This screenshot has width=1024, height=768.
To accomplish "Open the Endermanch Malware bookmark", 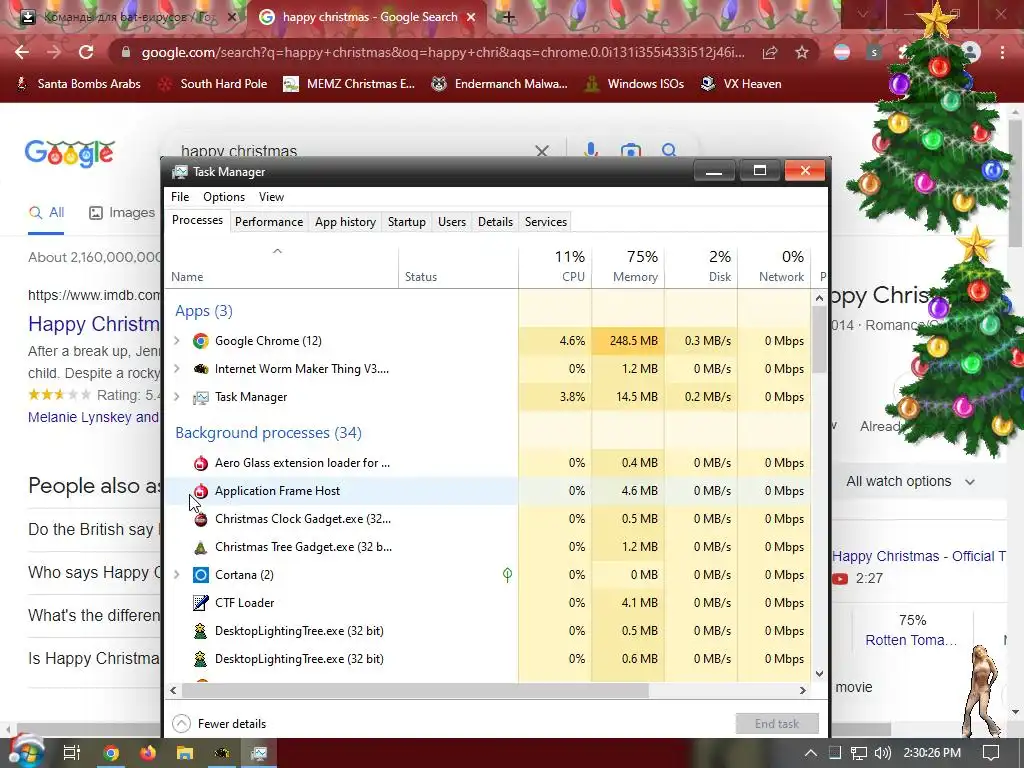I will [x=500, y=84].
